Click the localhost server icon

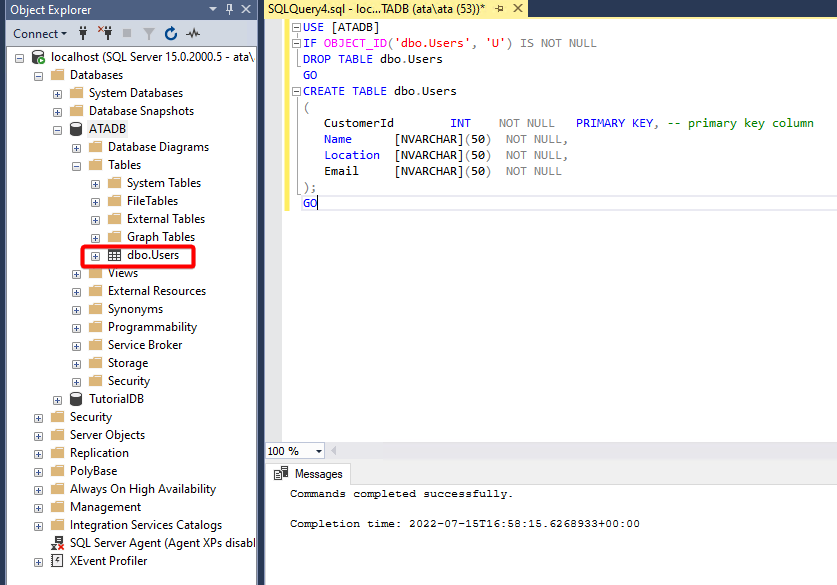point(38,57)
